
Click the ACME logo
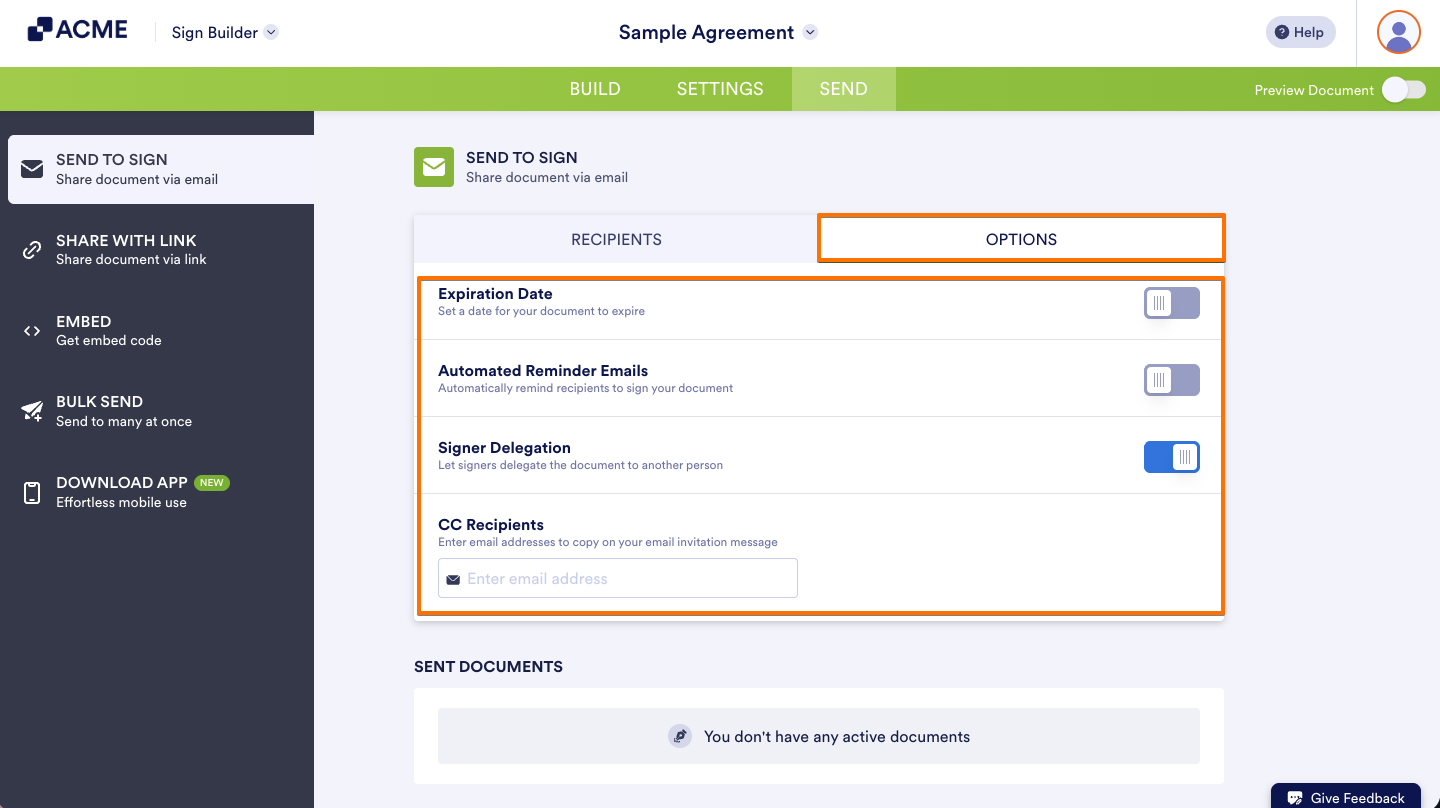(x=78, y=30)
